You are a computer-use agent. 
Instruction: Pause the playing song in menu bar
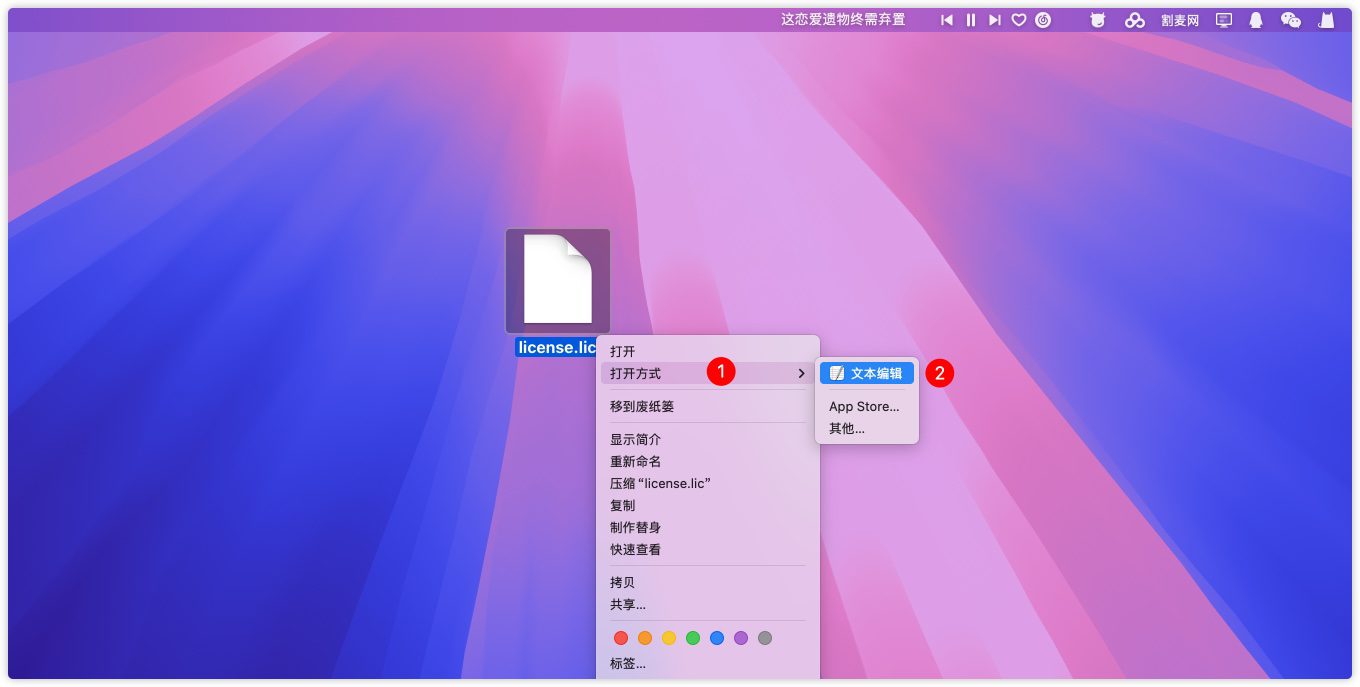[970, 20]
